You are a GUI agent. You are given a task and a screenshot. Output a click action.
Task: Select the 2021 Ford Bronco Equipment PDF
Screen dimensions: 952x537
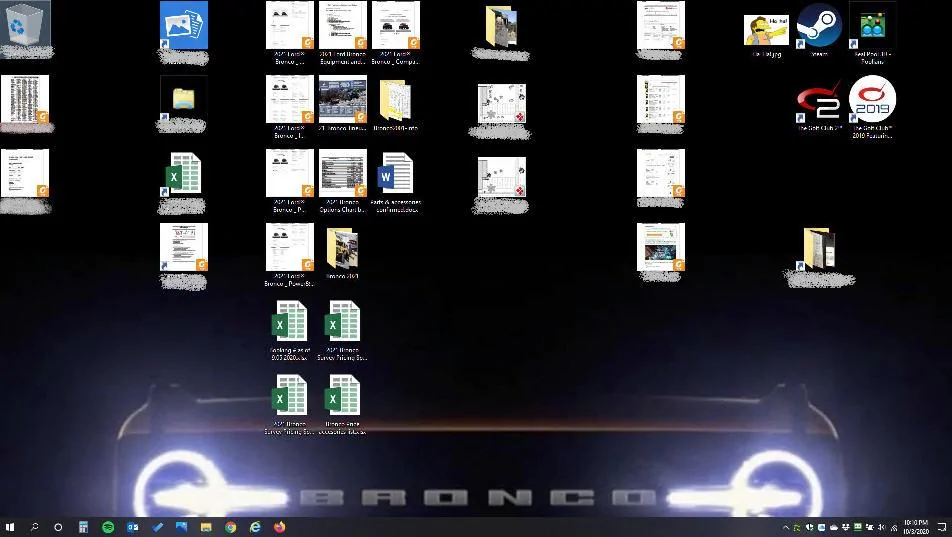342,32
